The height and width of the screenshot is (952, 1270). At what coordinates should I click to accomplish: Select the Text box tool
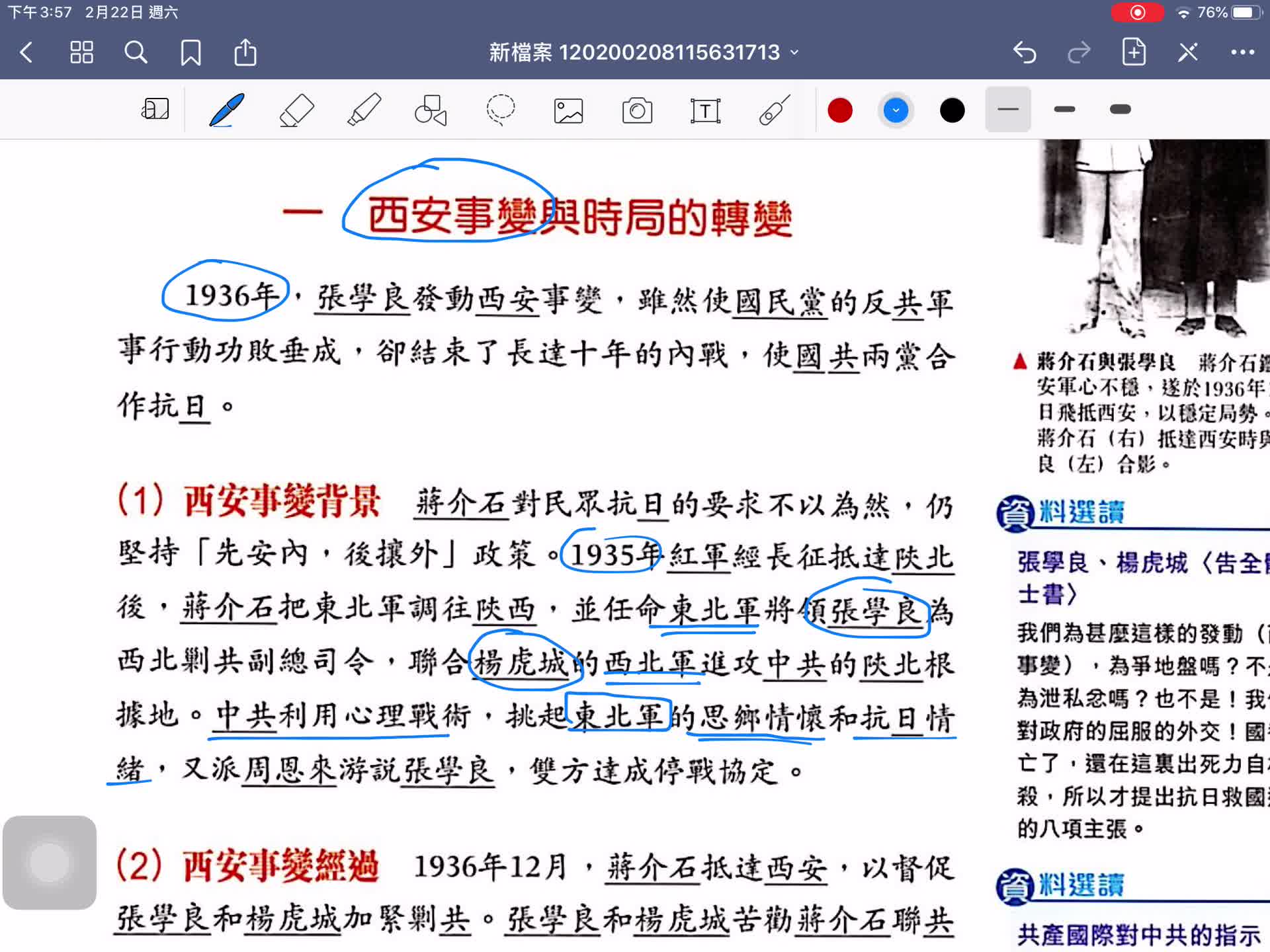[705, 110]
